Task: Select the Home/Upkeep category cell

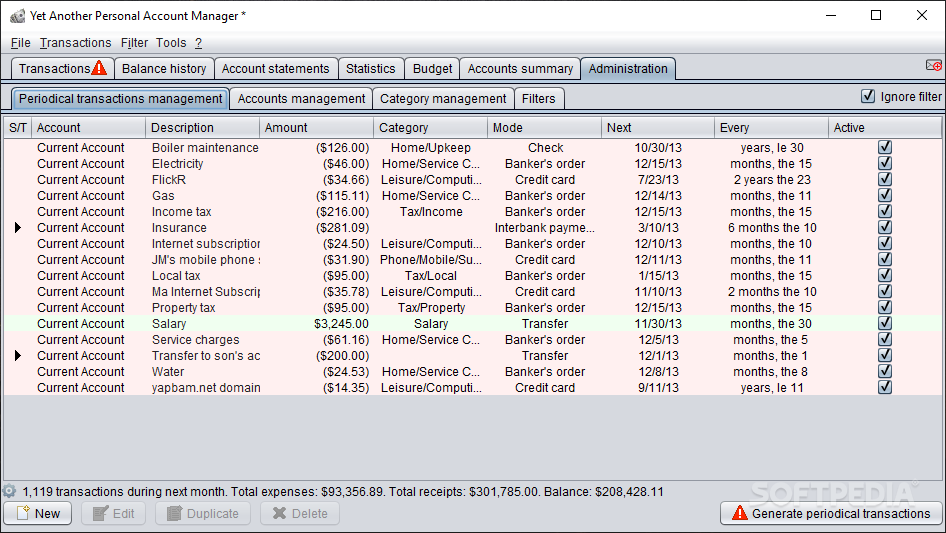Action: (431, 147)
